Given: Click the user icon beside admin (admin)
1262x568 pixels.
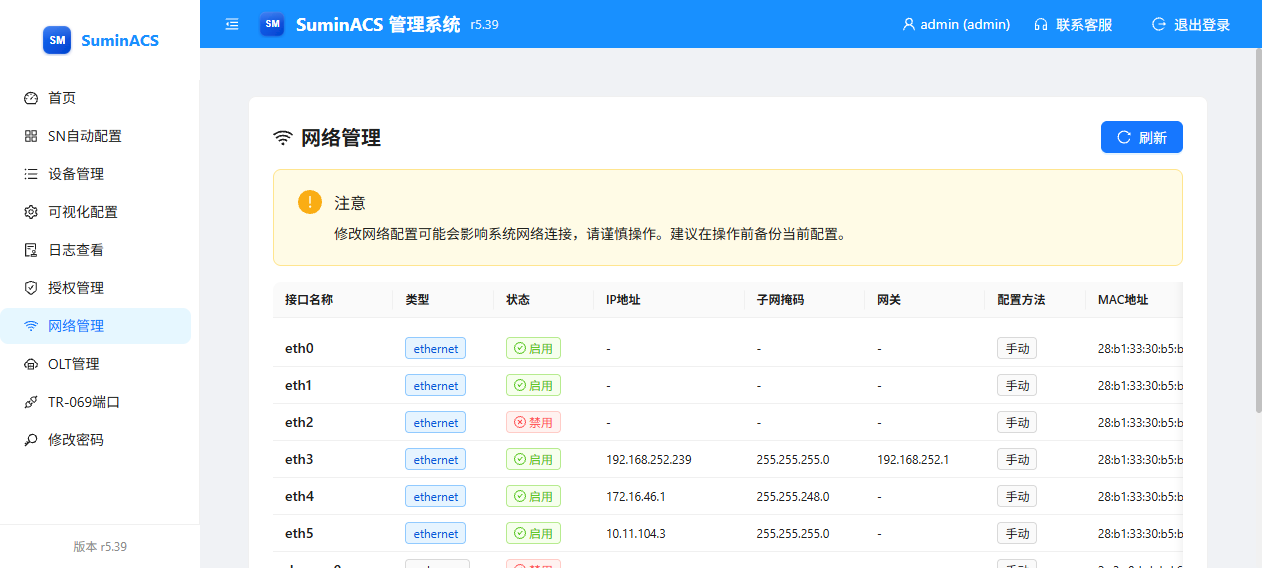Looking at the screenshot, I should coord(909,24).
